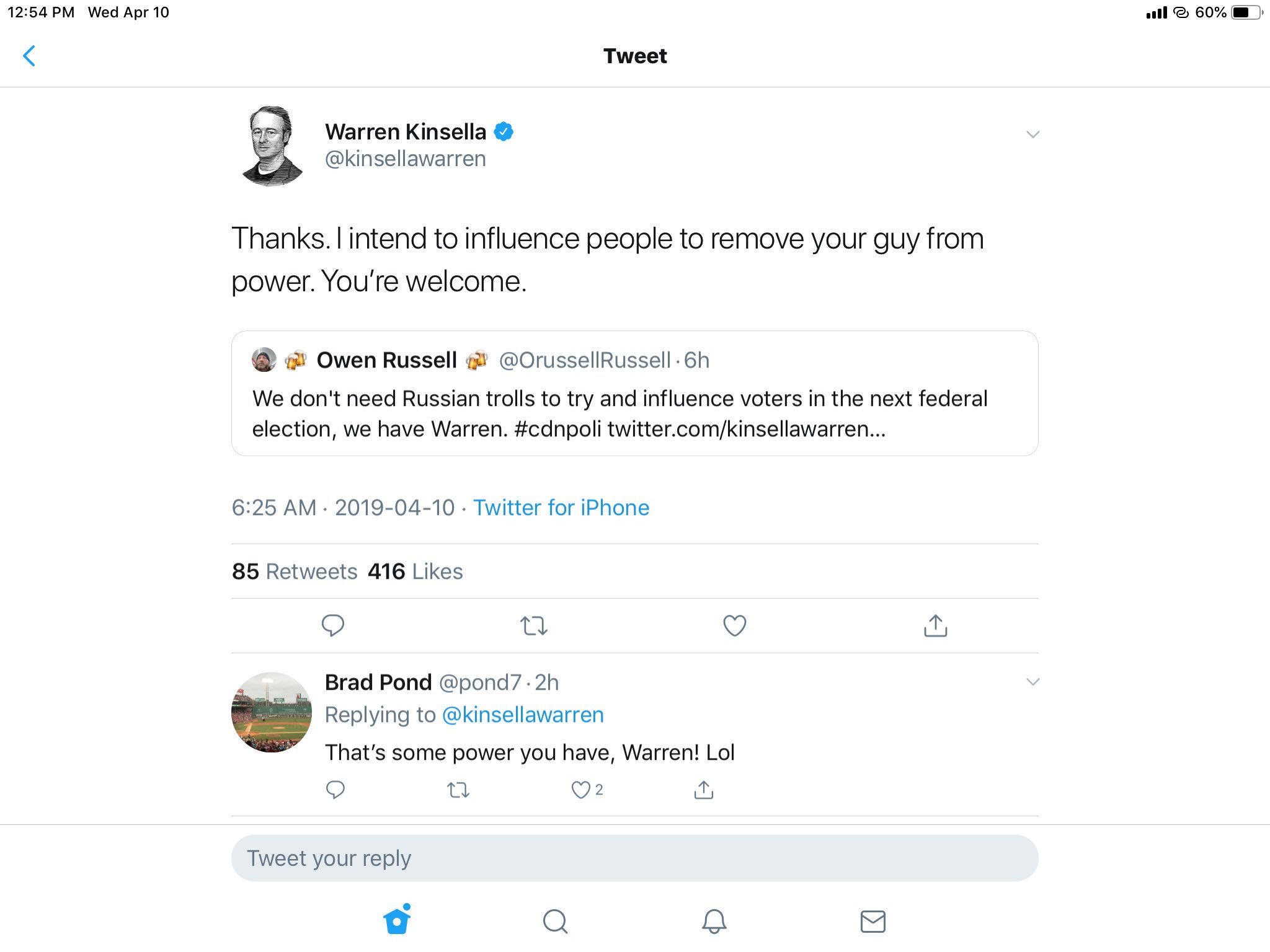Like Brad Pond's reply
1270x952 pixels.
(x=581, y=790)
